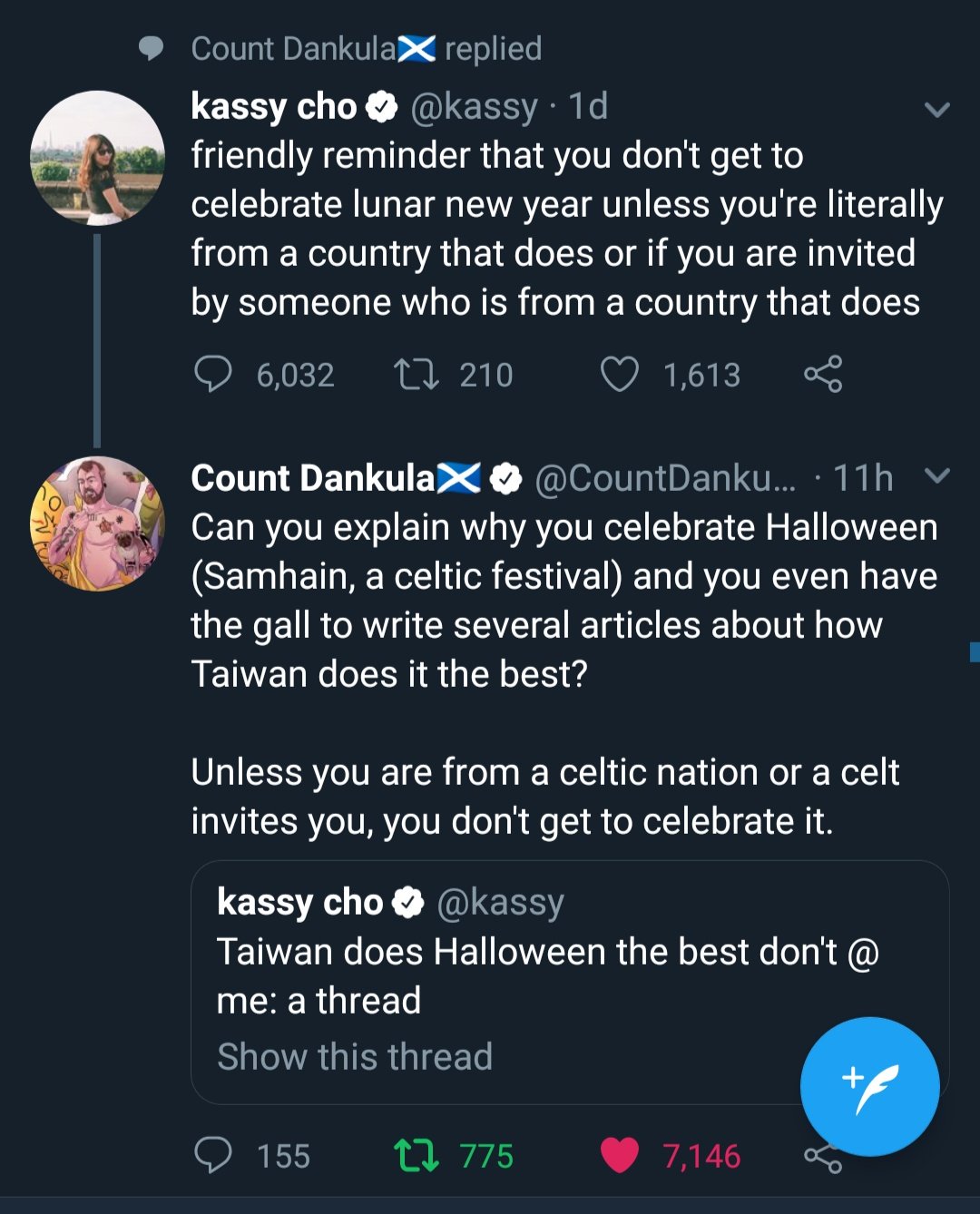Open kassy cho's profile picture
The width and height of the screenshot is (980, 1214).
(97, 158)
